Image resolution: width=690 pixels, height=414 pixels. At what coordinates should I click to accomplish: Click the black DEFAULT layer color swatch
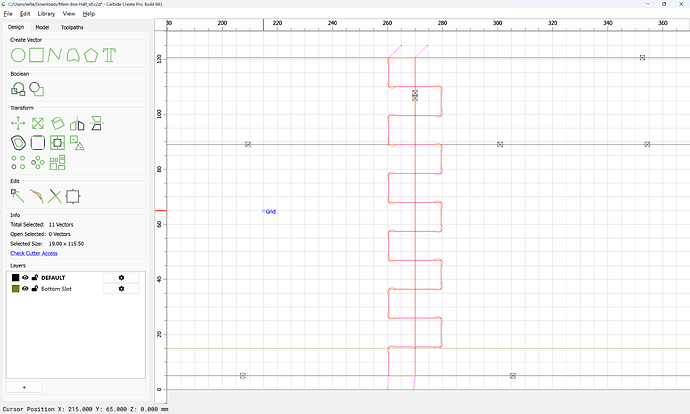(x=15, y=278)
